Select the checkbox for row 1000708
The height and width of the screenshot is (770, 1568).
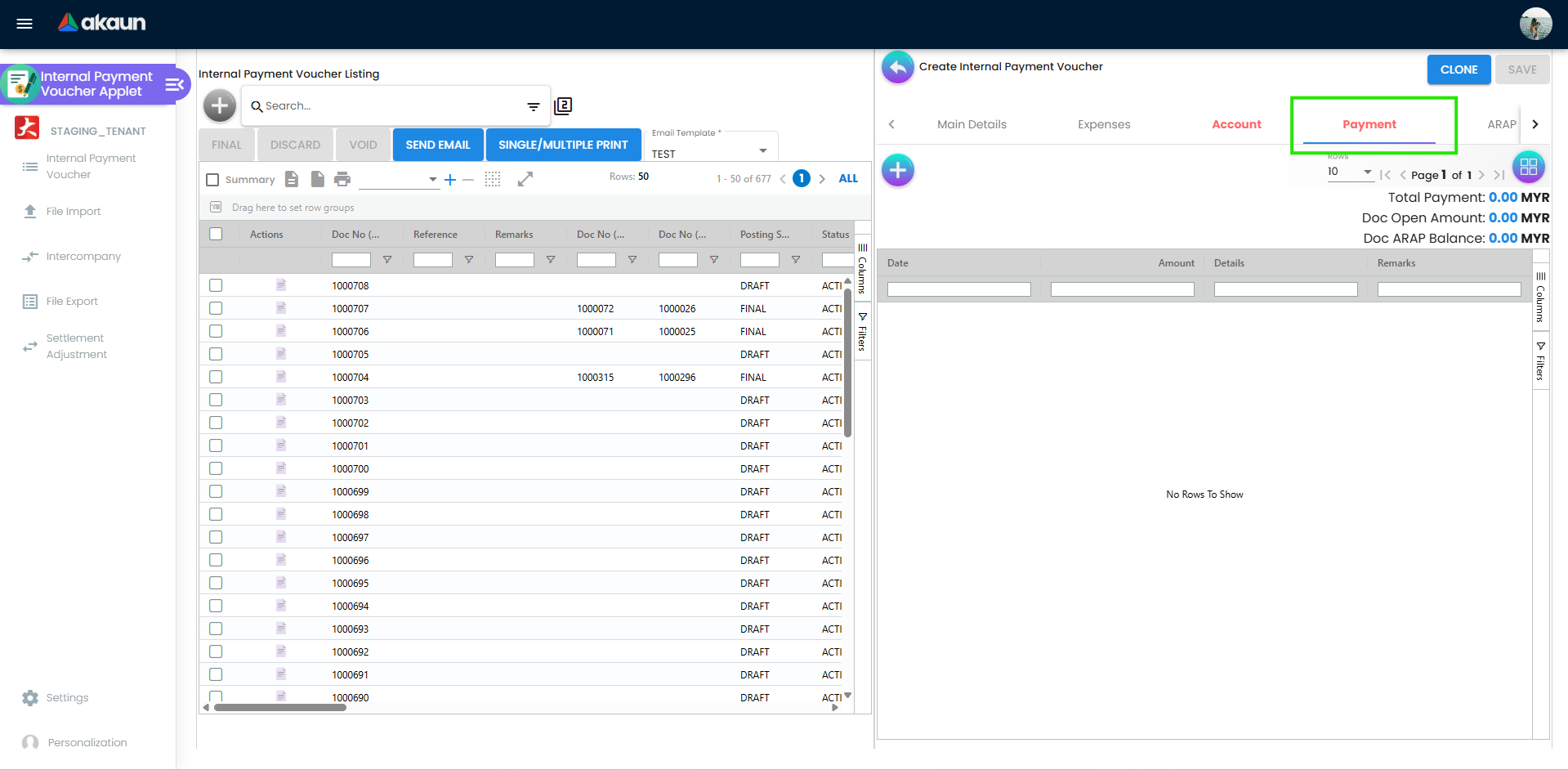tap(216, 285)
